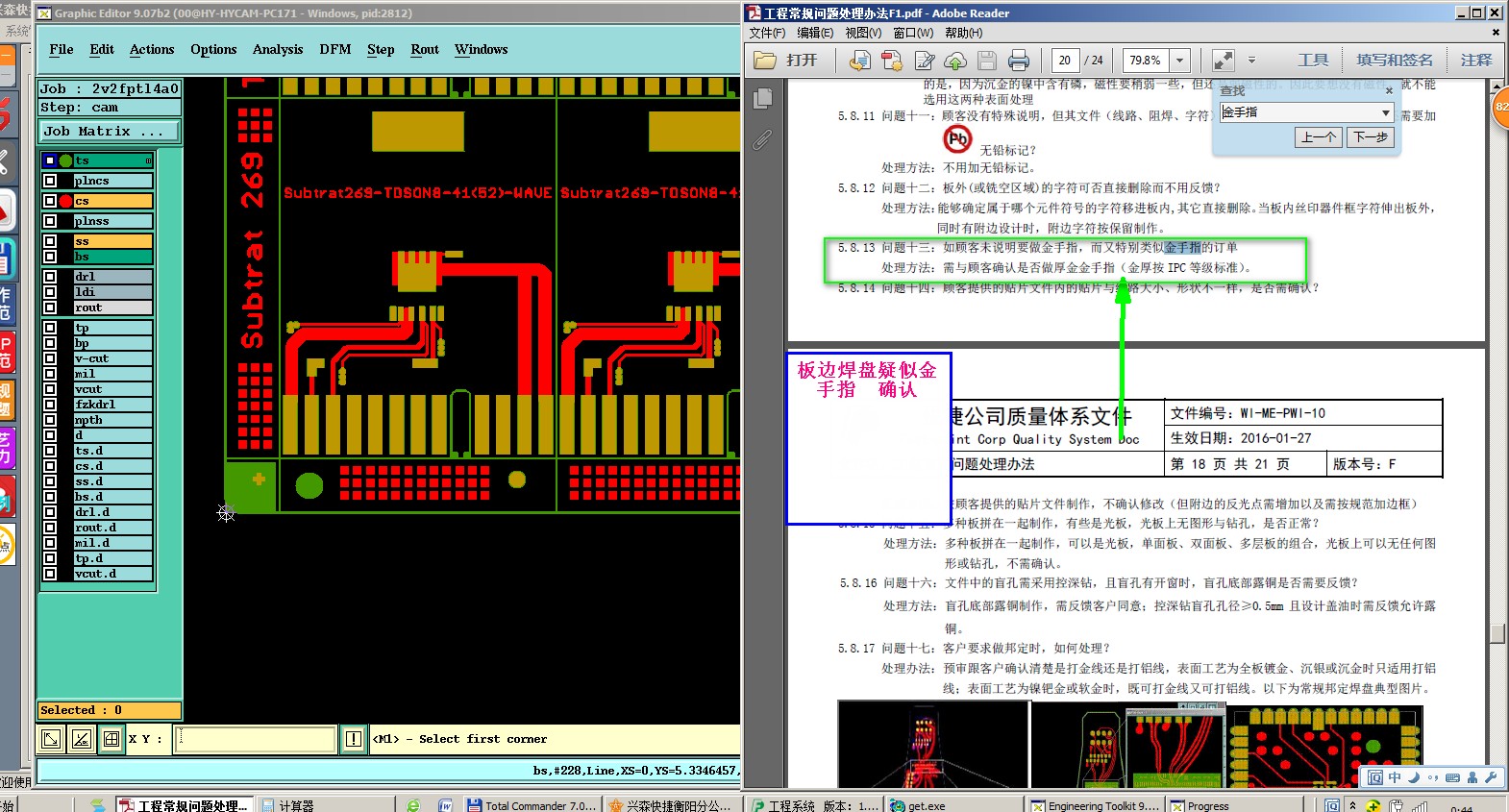Click the sign document pen icon

coord(925,61)
